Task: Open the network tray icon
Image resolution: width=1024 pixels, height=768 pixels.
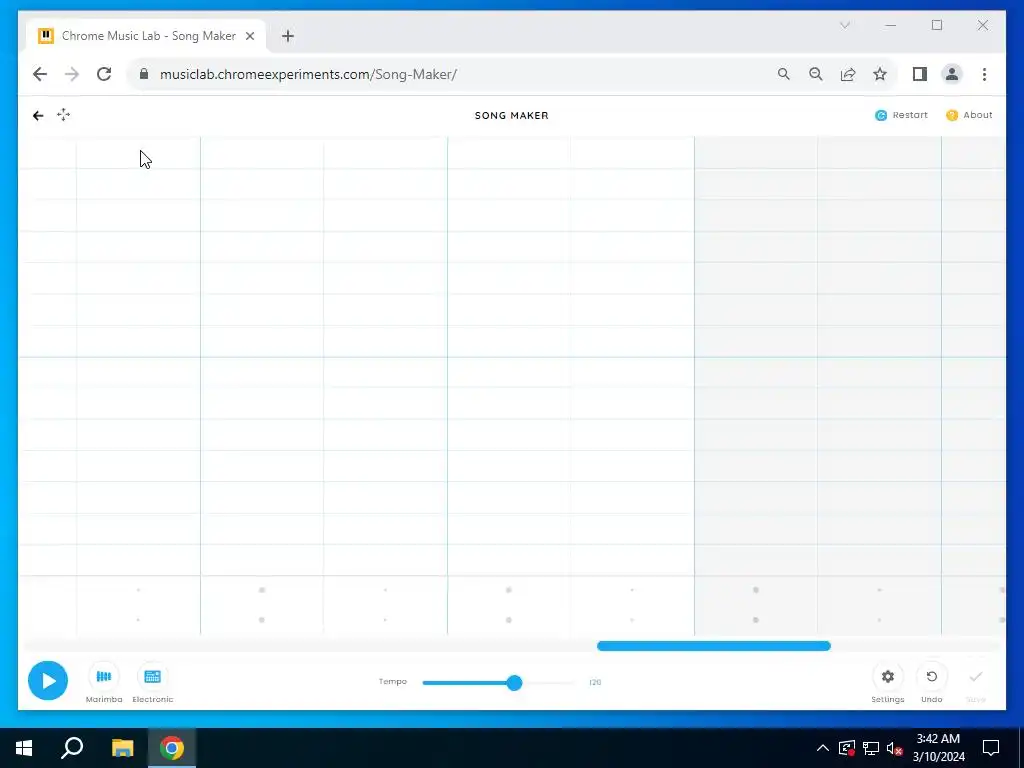Action: coord(871,748)
